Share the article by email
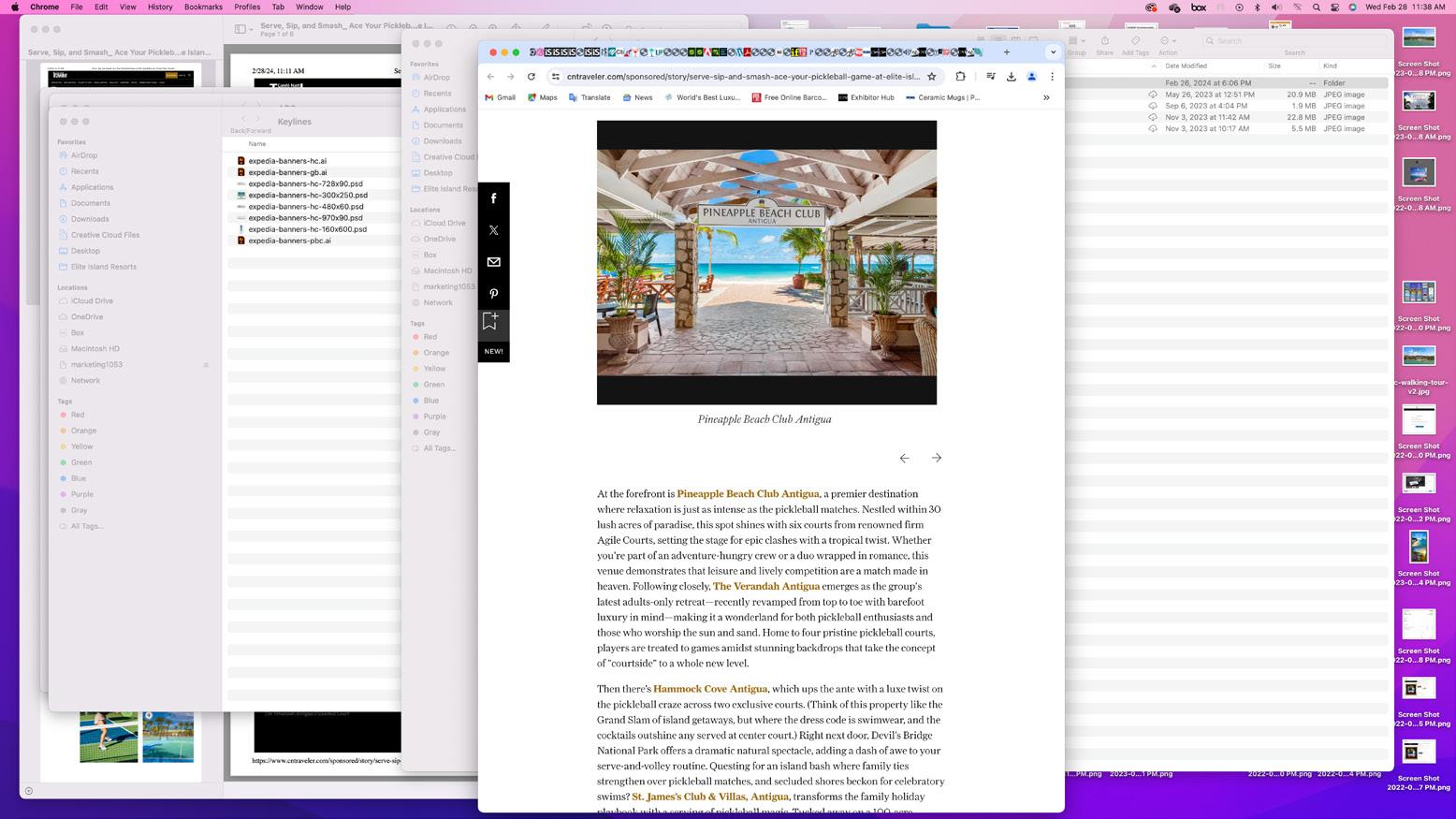The height and width of the screenshot is (819, 1456). 494,262
